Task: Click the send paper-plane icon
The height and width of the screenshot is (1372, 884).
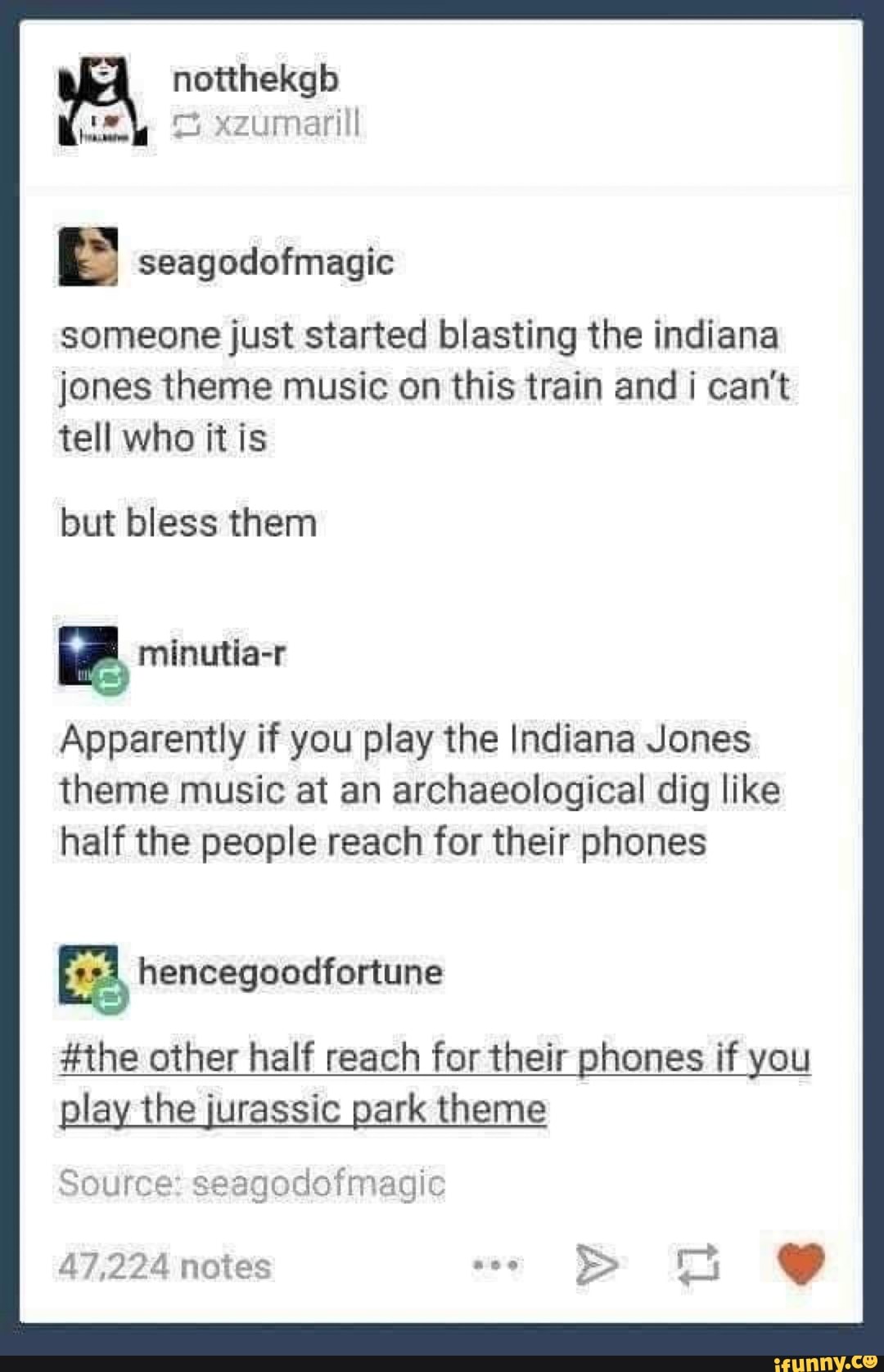Action: tap(597, 1266)
